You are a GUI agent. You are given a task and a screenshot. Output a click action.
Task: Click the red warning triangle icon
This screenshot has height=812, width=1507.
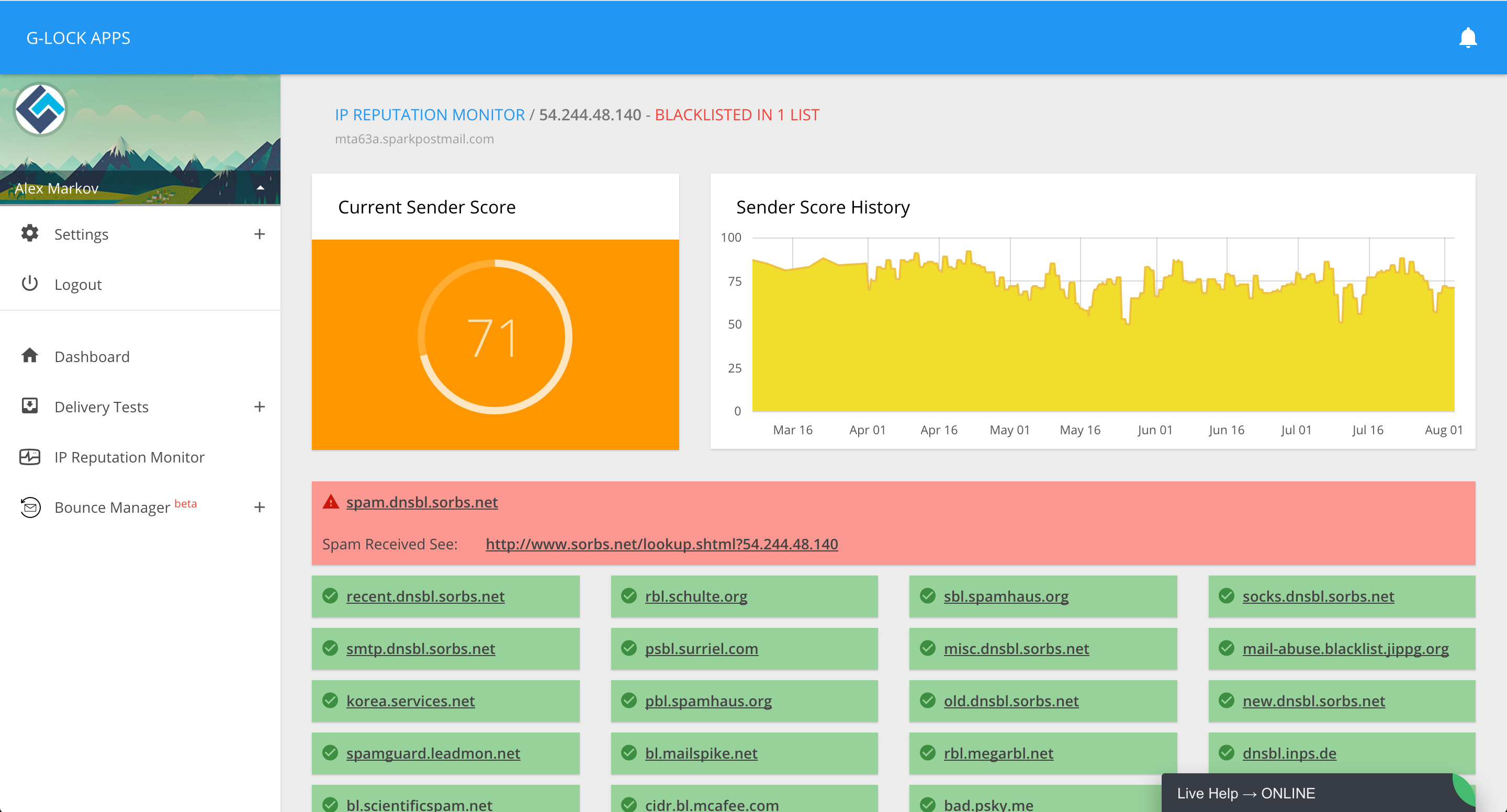coord(331,502)
